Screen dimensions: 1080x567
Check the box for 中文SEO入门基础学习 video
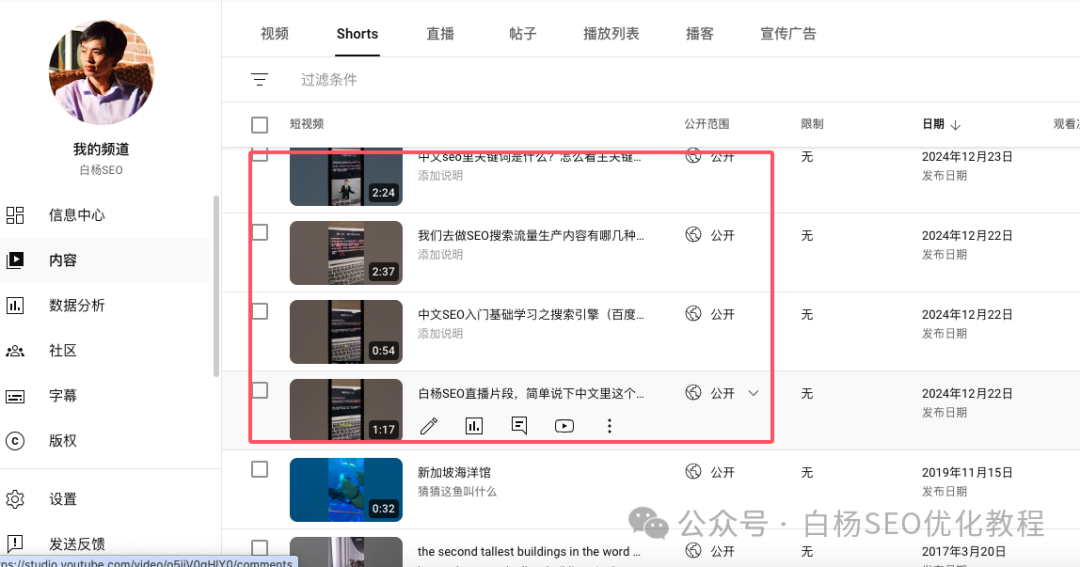(260, 311)
